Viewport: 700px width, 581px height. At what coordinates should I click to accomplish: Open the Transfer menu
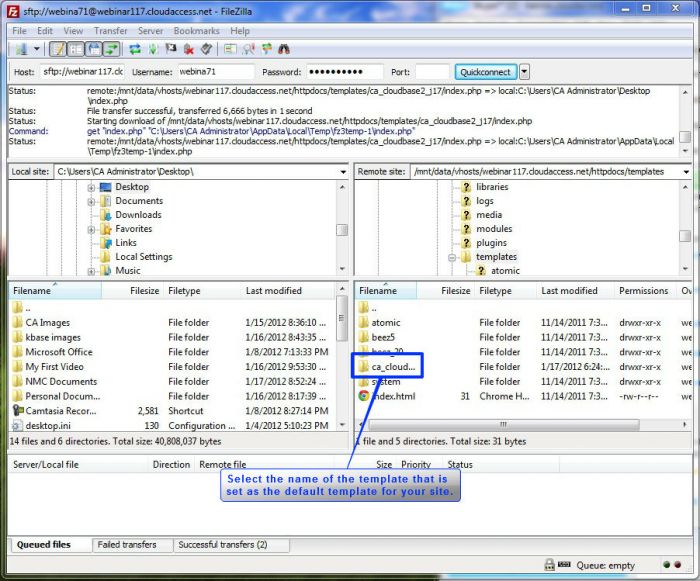coord(111,31)
